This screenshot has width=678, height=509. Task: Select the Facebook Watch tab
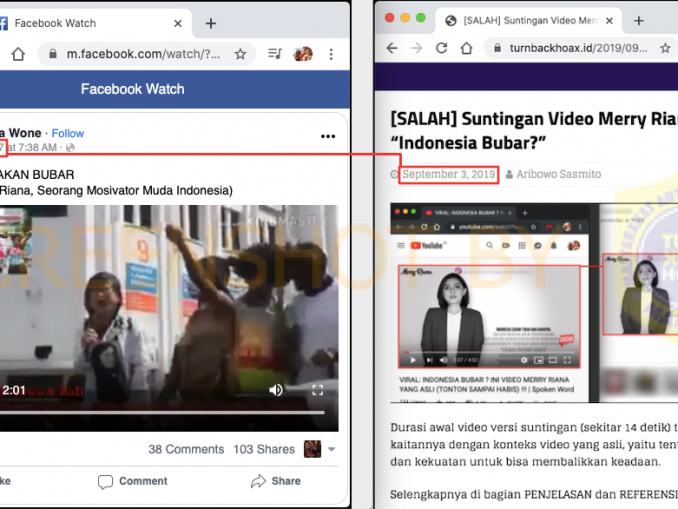[x=93, y=23]
